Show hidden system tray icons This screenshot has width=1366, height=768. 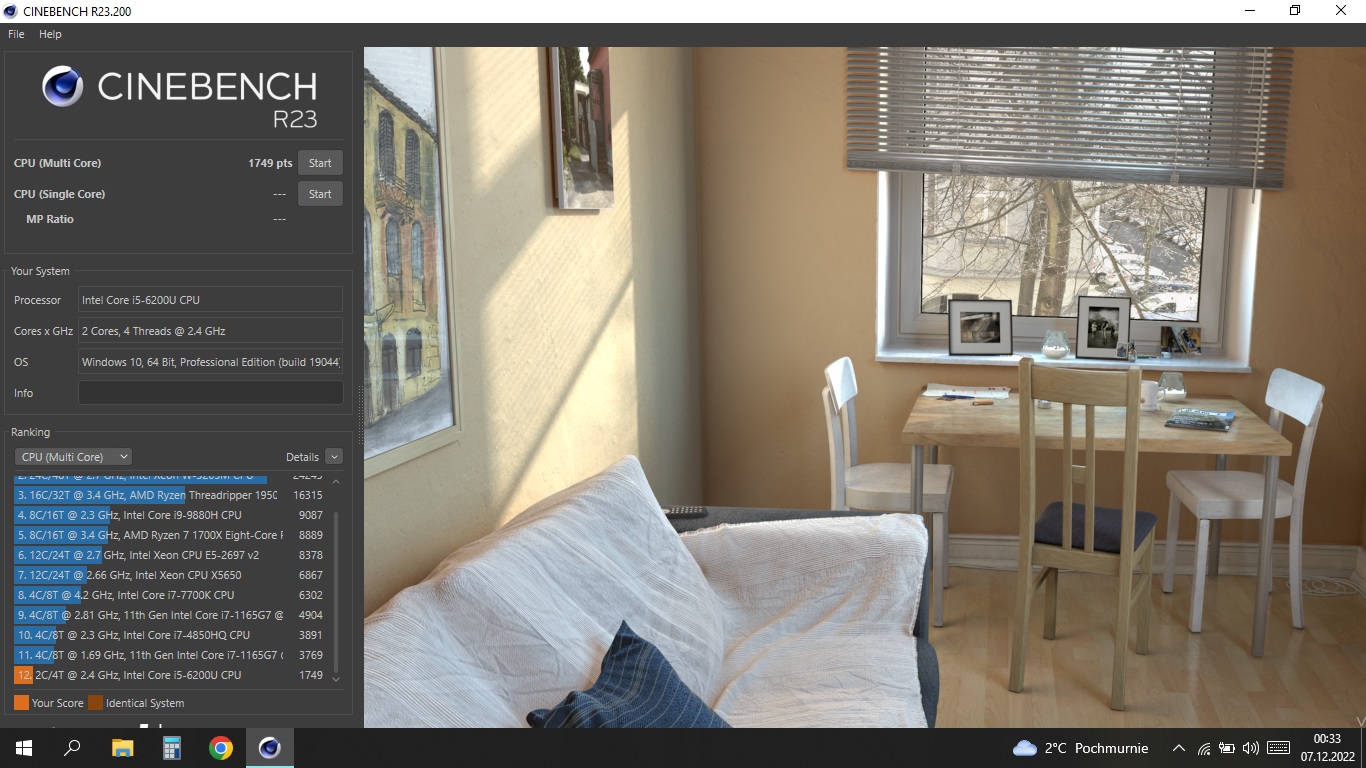[1179, 748]
